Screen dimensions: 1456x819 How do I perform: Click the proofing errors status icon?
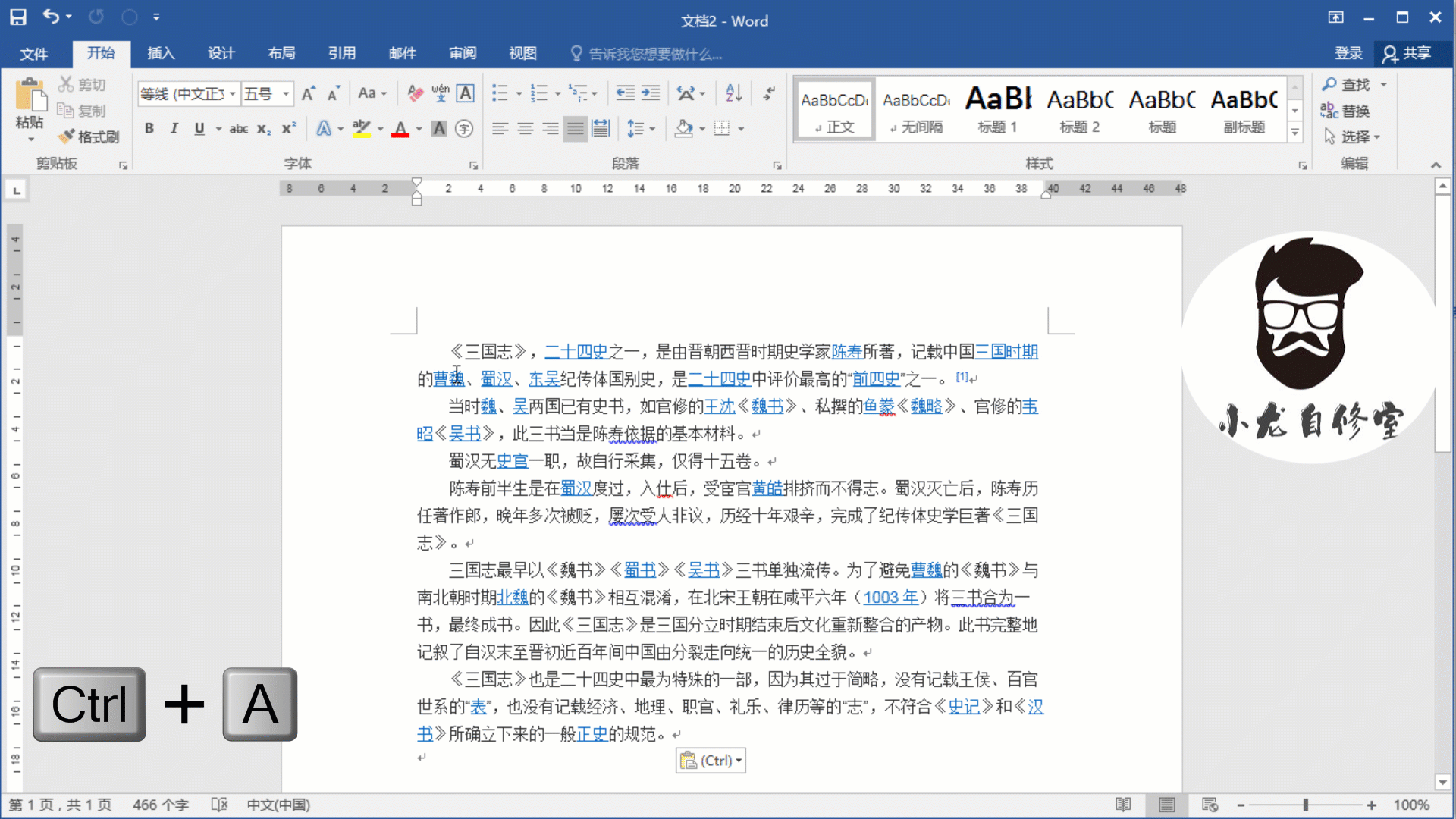coord(219,805)
